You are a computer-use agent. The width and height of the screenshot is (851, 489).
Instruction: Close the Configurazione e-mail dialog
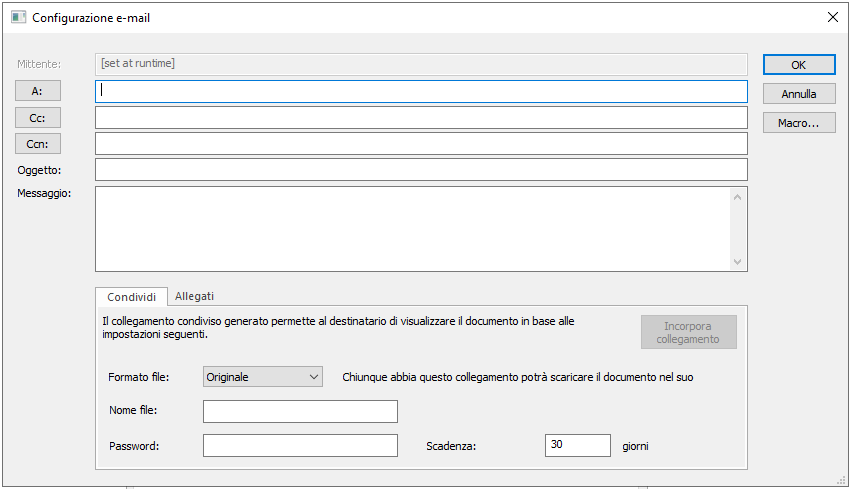tap(832, 17)
